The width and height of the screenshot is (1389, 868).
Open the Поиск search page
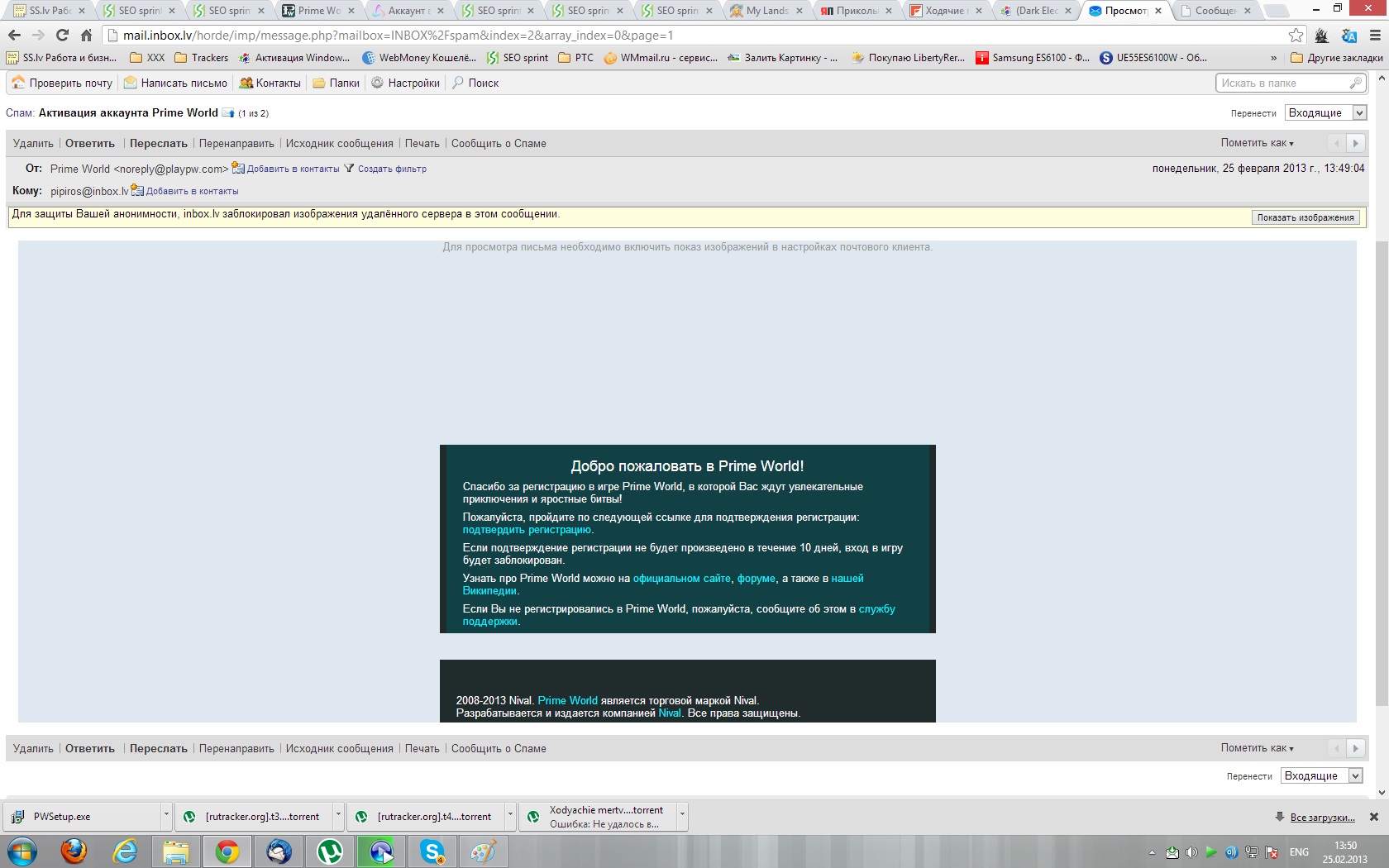pyautogui.click(x=475, y=83)
